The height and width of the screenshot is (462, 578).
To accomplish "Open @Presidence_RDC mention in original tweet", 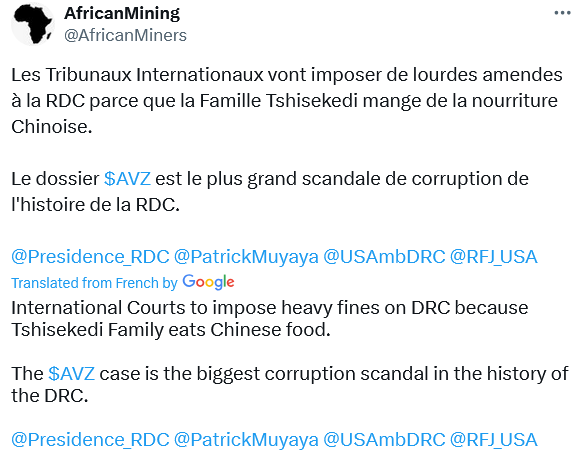I will pos(90,257).
